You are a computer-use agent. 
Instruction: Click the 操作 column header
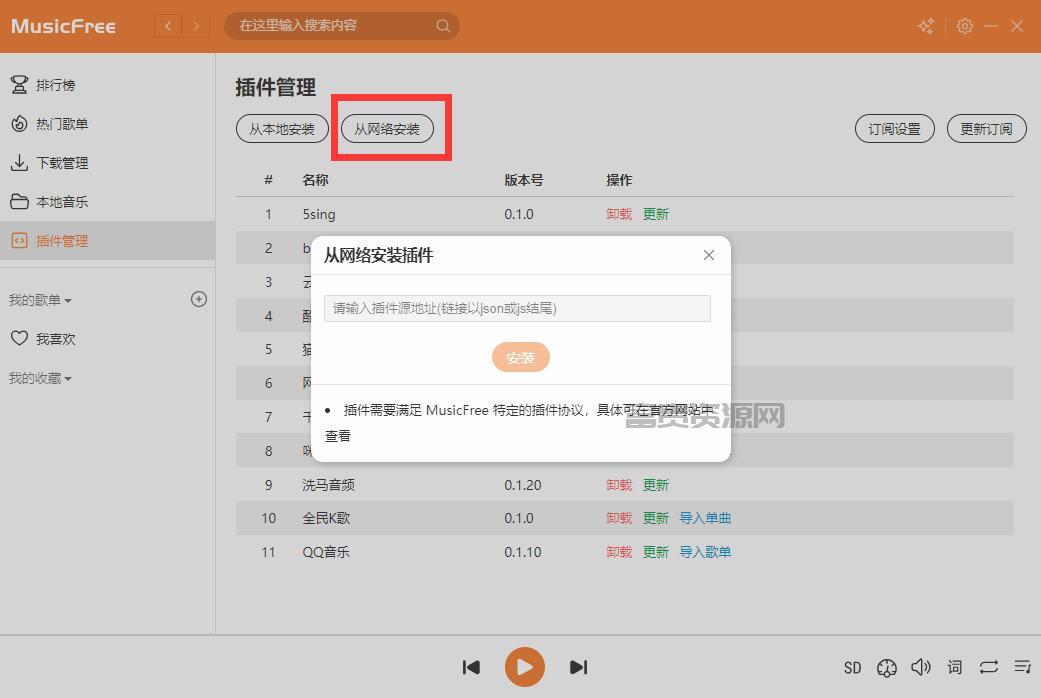(x=619, y=180)
